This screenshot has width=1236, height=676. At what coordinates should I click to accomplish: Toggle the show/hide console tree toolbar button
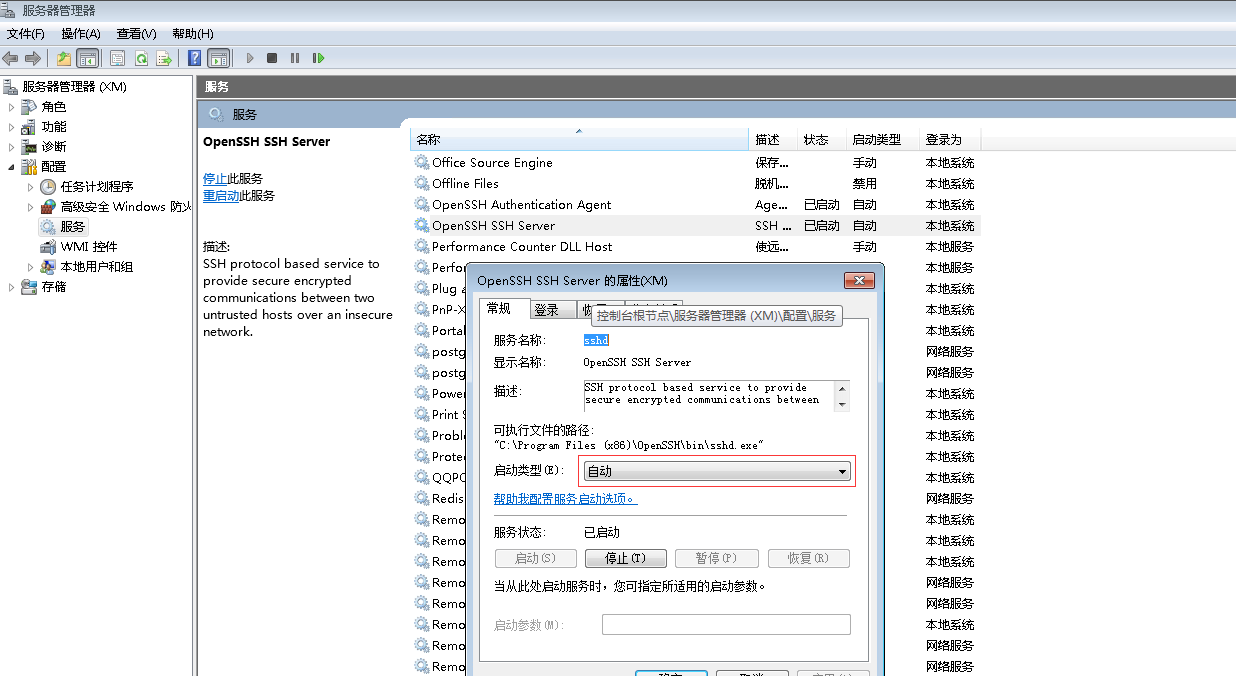click(87, 58)
